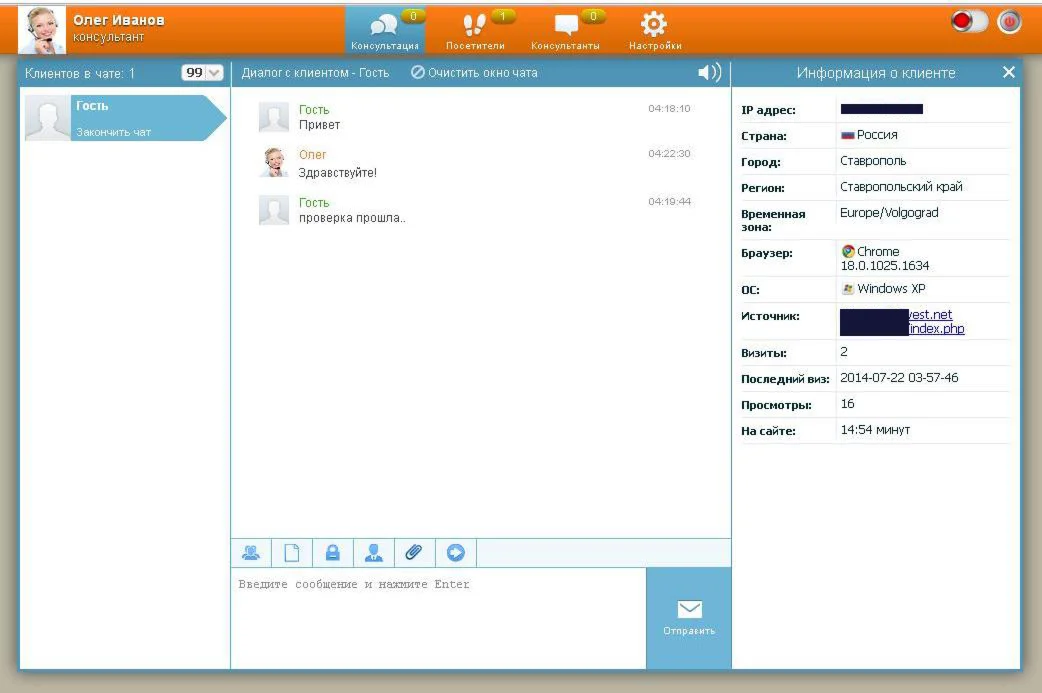Screen dimensions: 1042x693
Task: Click the group users icon in chat toolbar
Action: (x=250, y=552)
